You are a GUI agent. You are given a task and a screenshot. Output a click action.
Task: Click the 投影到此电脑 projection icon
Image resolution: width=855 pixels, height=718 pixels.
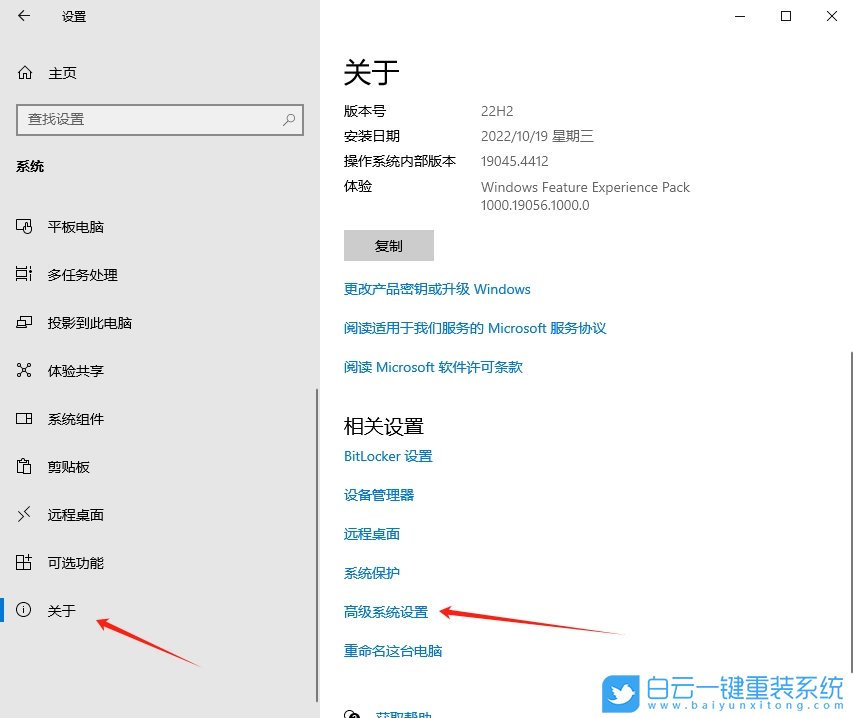(x=22, y=322)
